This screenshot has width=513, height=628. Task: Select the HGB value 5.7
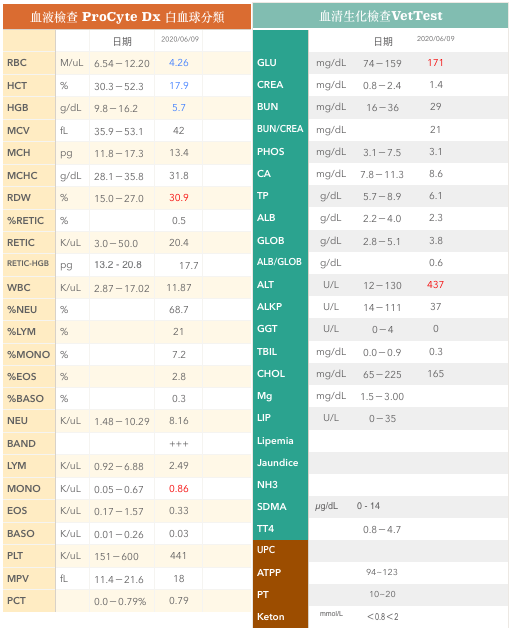(179, 108)
